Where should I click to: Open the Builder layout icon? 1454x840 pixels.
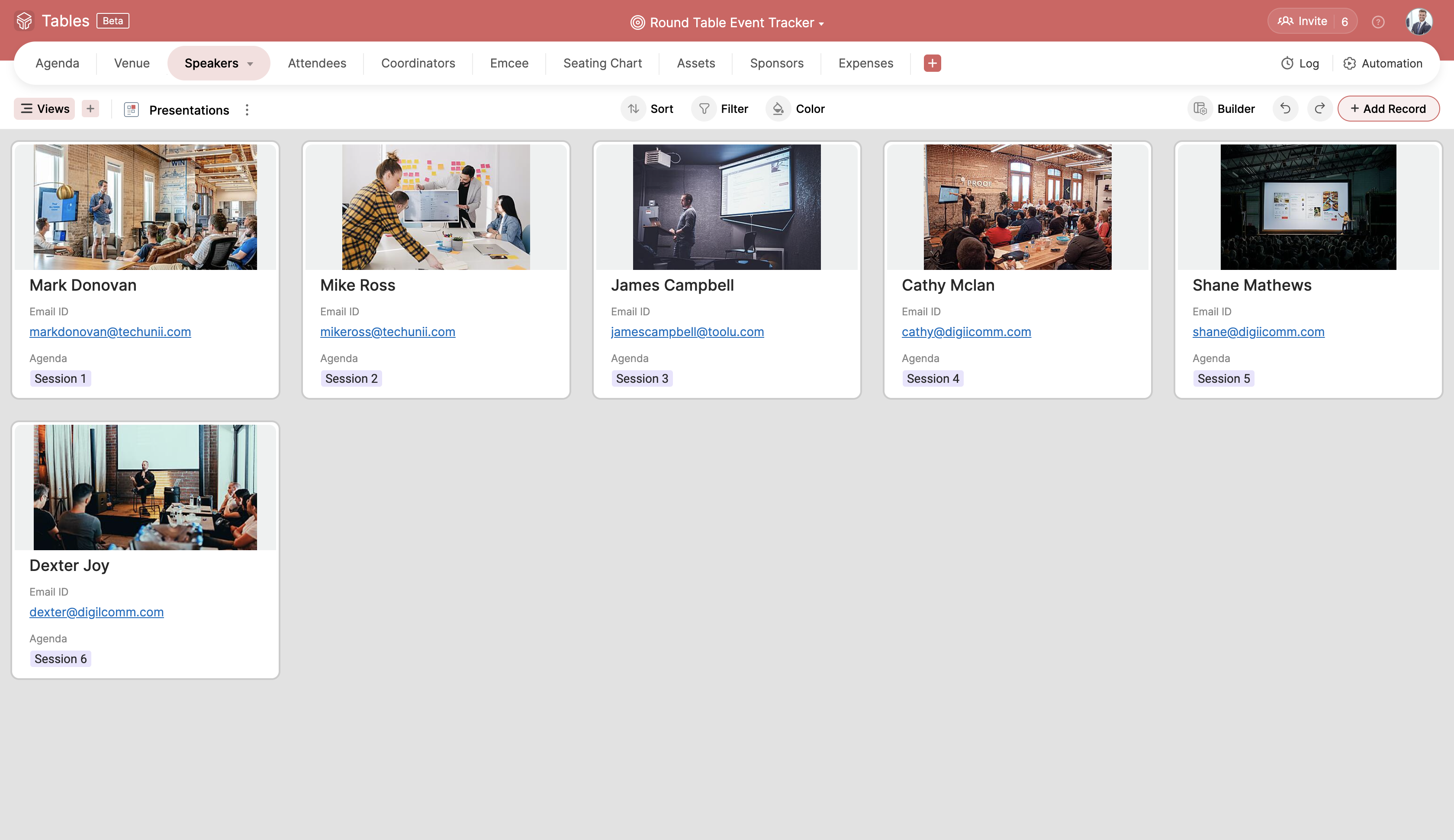coord(1200,109)
